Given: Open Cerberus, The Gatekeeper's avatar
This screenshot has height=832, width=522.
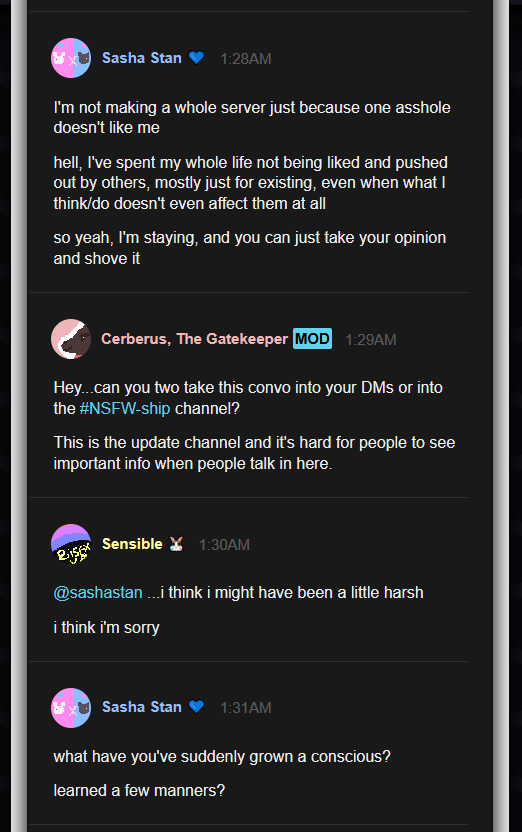Looking at the screenshot, I should (71, 339).
